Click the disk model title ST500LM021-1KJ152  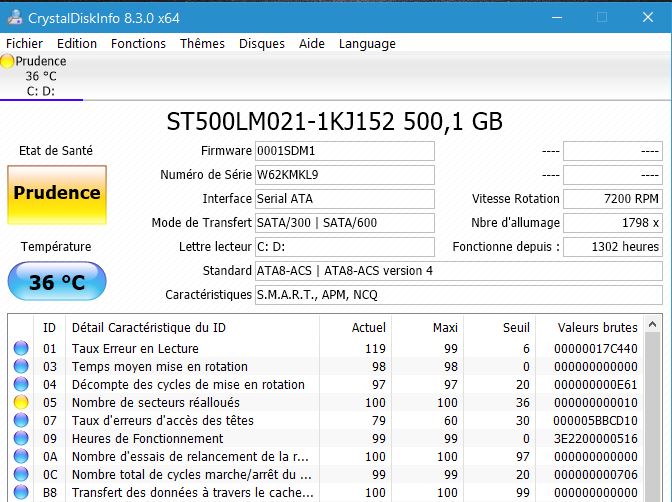click(x=334, y=121)
